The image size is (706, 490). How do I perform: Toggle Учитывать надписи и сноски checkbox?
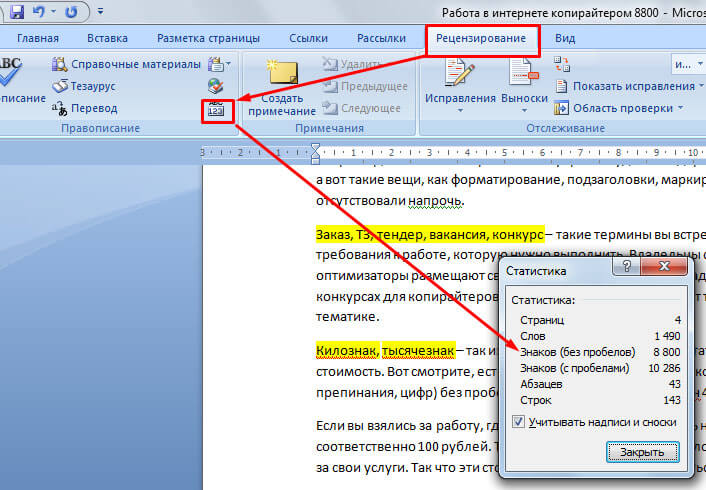point(517,422)
